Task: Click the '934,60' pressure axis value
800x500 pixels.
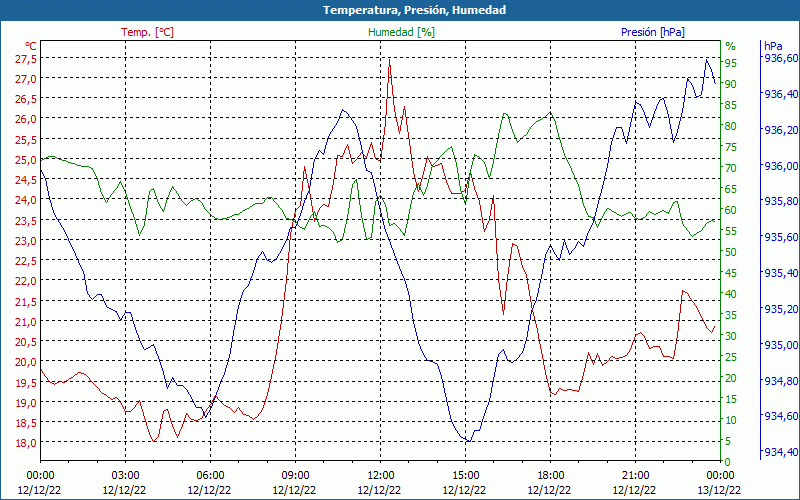Action: (780, 416)
